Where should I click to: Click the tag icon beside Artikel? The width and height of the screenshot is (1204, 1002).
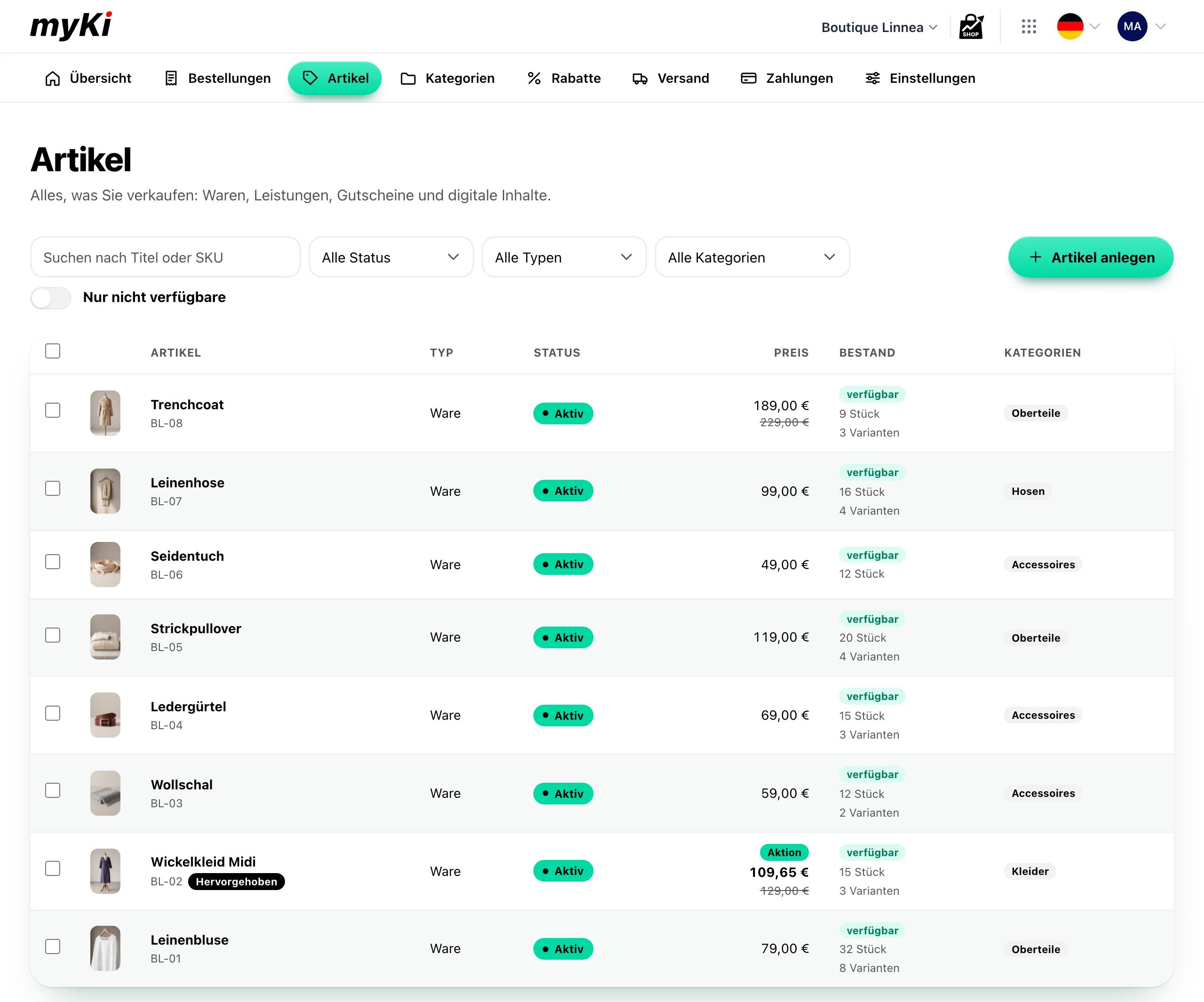(309, 78)
